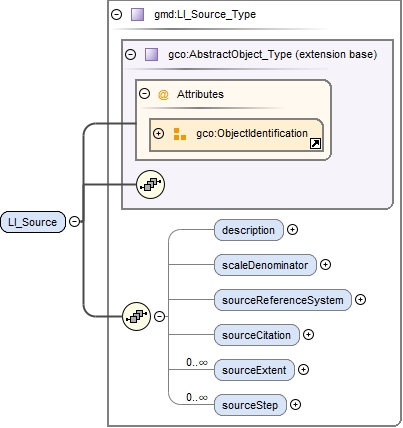Select the sourceCitation element box

coord(257,335)
